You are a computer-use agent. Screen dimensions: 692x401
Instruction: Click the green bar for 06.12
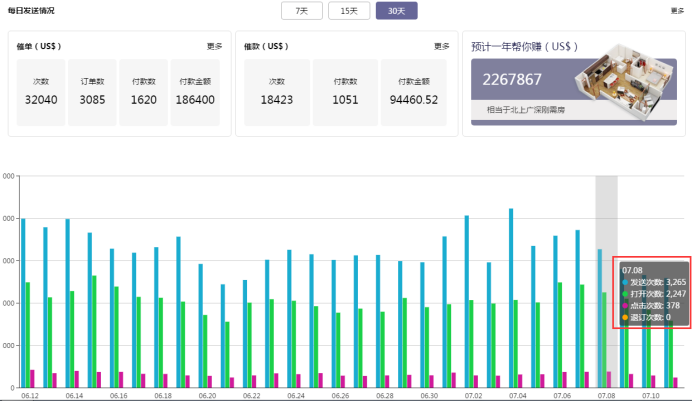[x=28, y=335]
